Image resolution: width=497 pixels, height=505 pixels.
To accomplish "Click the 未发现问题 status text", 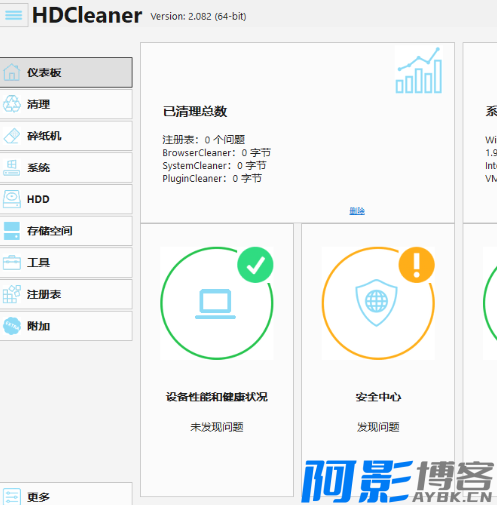I will tap(217, 427).
